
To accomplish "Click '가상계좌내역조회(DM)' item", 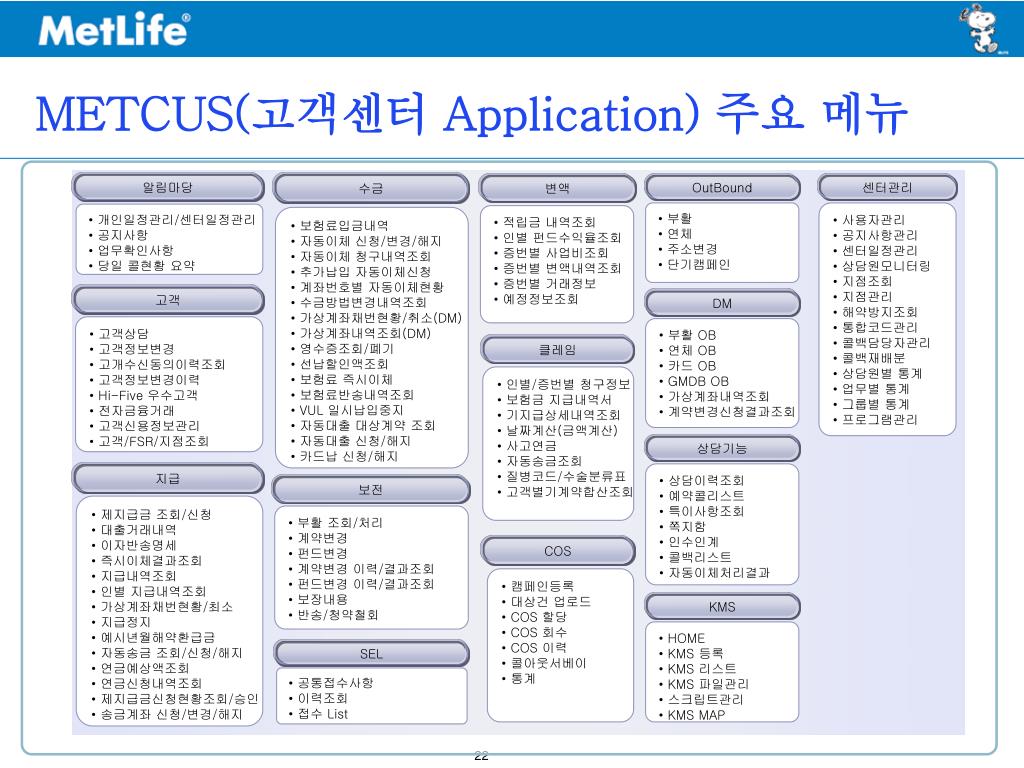I will point(365,333).
